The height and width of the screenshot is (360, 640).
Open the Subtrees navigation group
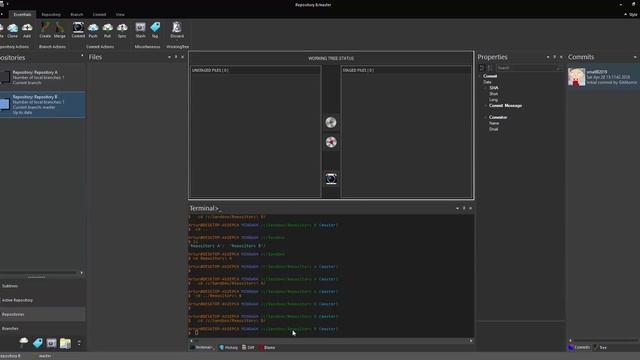coord(42,286)
